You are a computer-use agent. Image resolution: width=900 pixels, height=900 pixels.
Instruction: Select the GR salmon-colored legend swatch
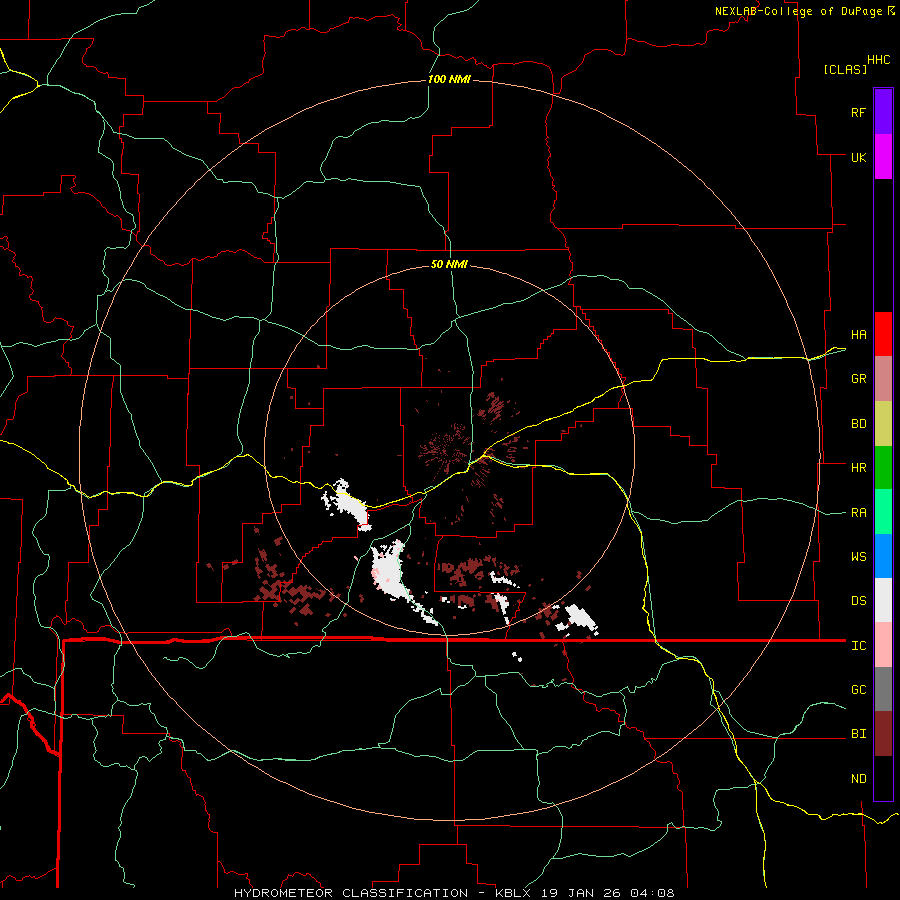click(883, 378)
